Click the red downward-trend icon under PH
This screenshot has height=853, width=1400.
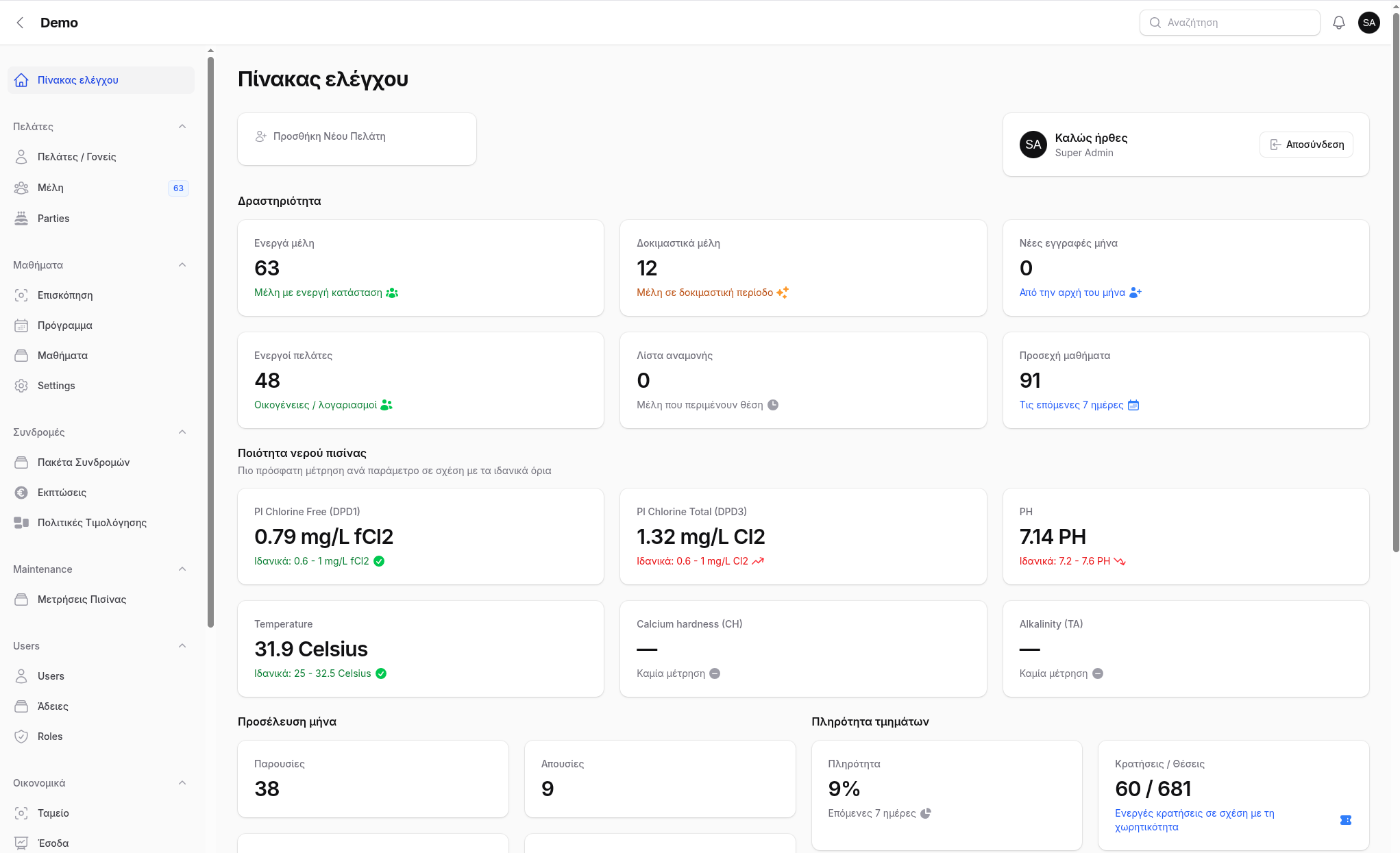[1120, 561]
